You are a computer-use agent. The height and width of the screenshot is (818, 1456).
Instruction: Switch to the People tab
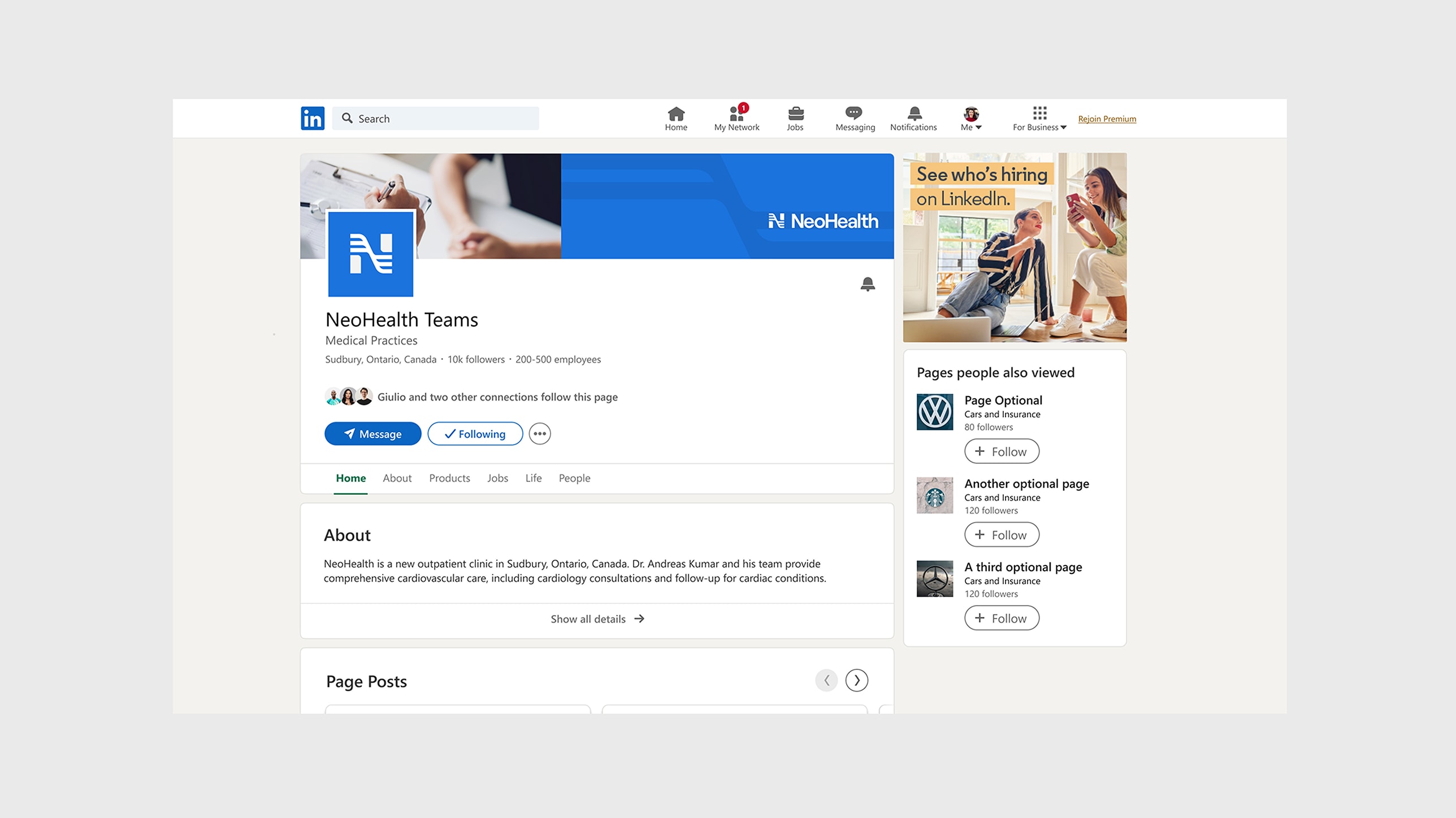574,478
